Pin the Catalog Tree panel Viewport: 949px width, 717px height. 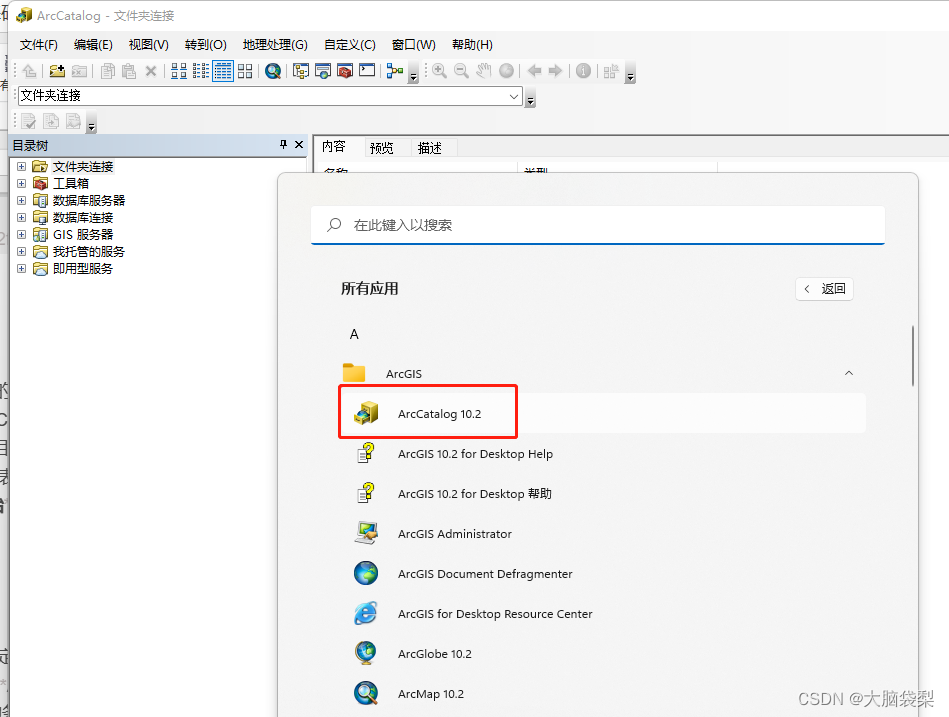point(283,145)
